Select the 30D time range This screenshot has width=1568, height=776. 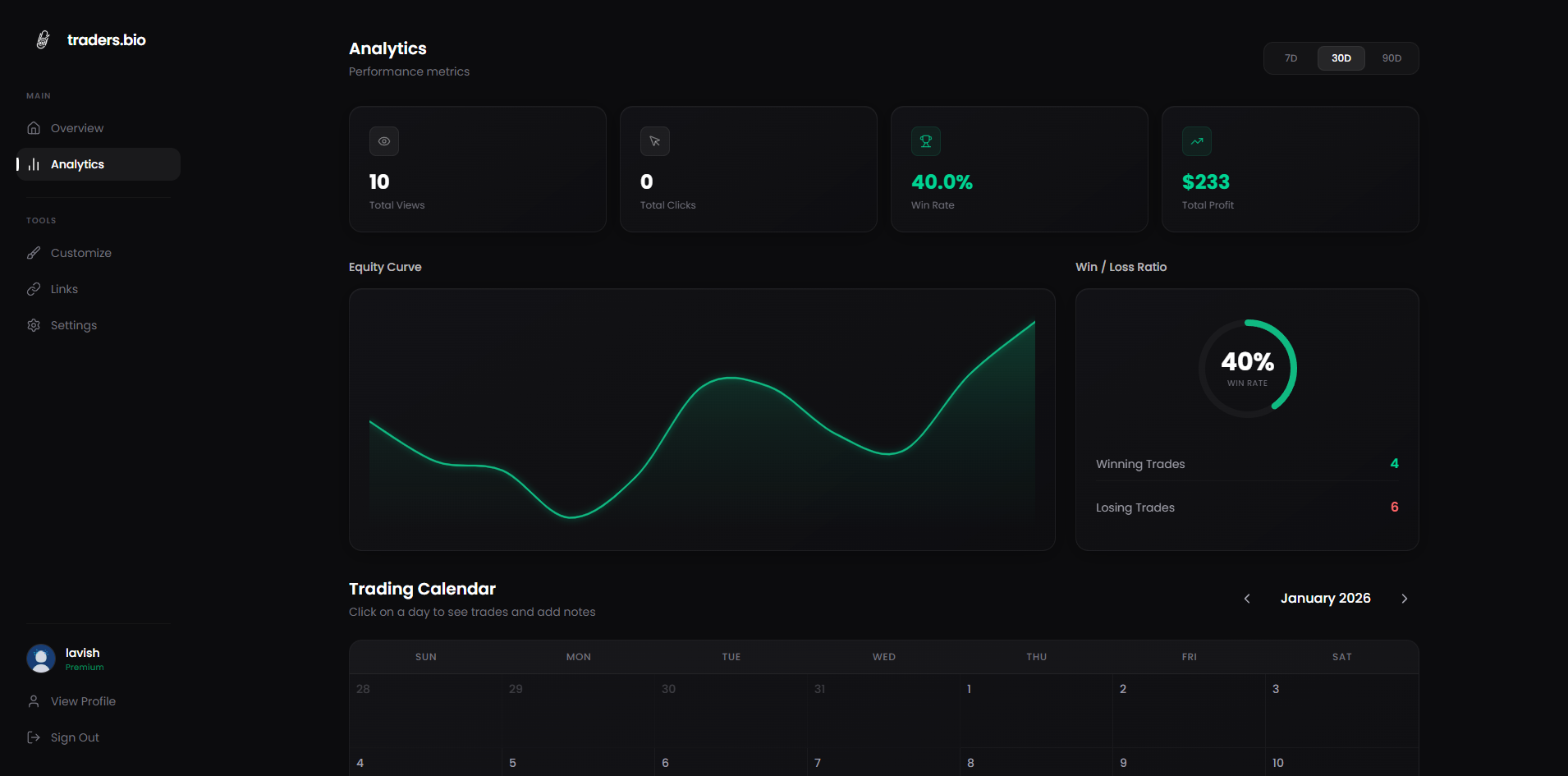[x=1341, y=57]
